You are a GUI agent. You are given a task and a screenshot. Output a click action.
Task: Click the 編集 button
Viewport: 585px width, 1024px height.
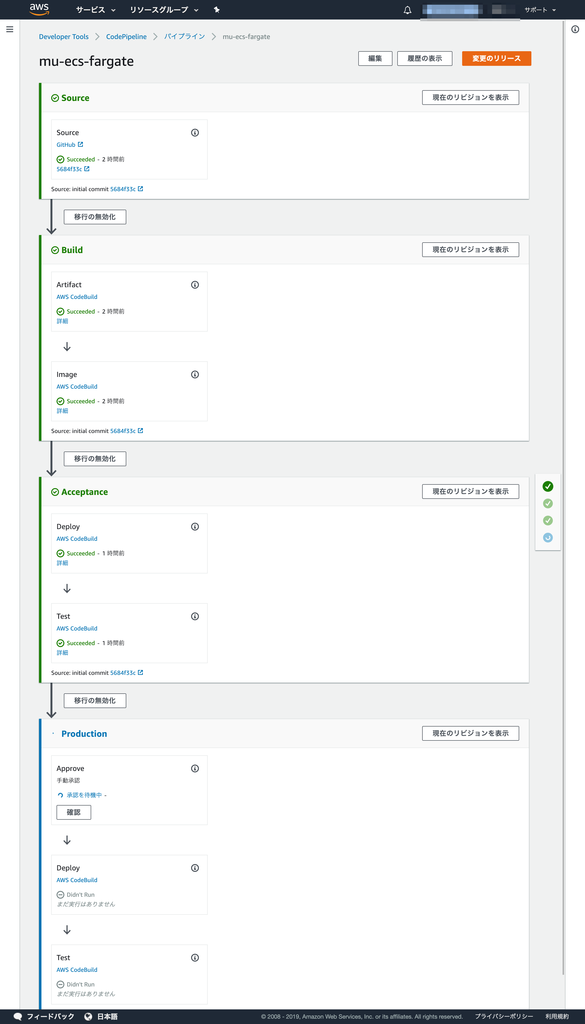tap(375, 58)
